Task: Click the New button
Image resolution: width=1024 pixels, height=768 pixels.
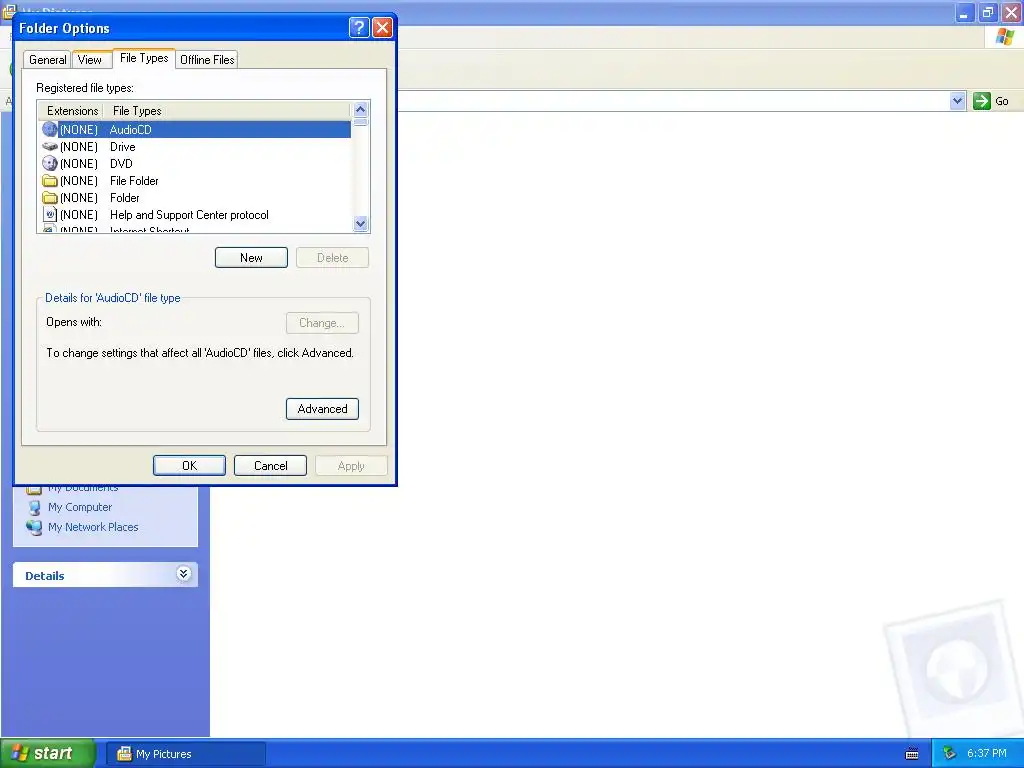Action: (251, 257)
